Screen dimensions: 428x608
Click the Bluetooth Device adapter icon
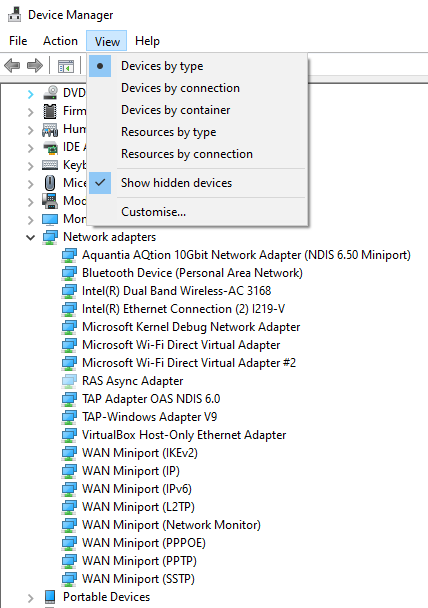pos(69,273)
